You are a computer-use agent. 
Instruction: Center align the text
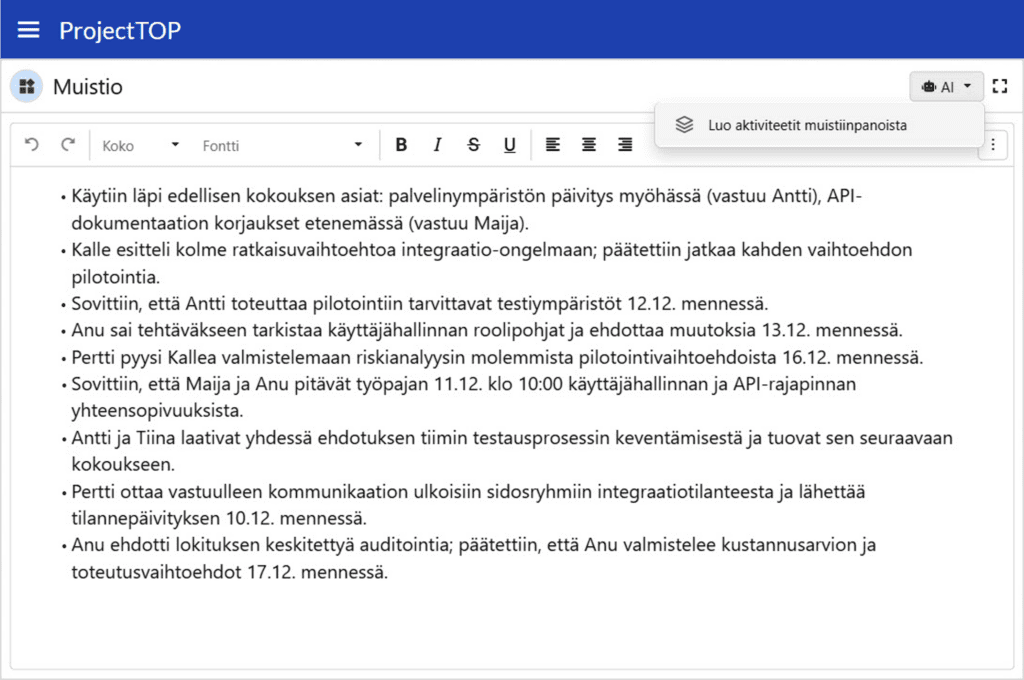589,145
